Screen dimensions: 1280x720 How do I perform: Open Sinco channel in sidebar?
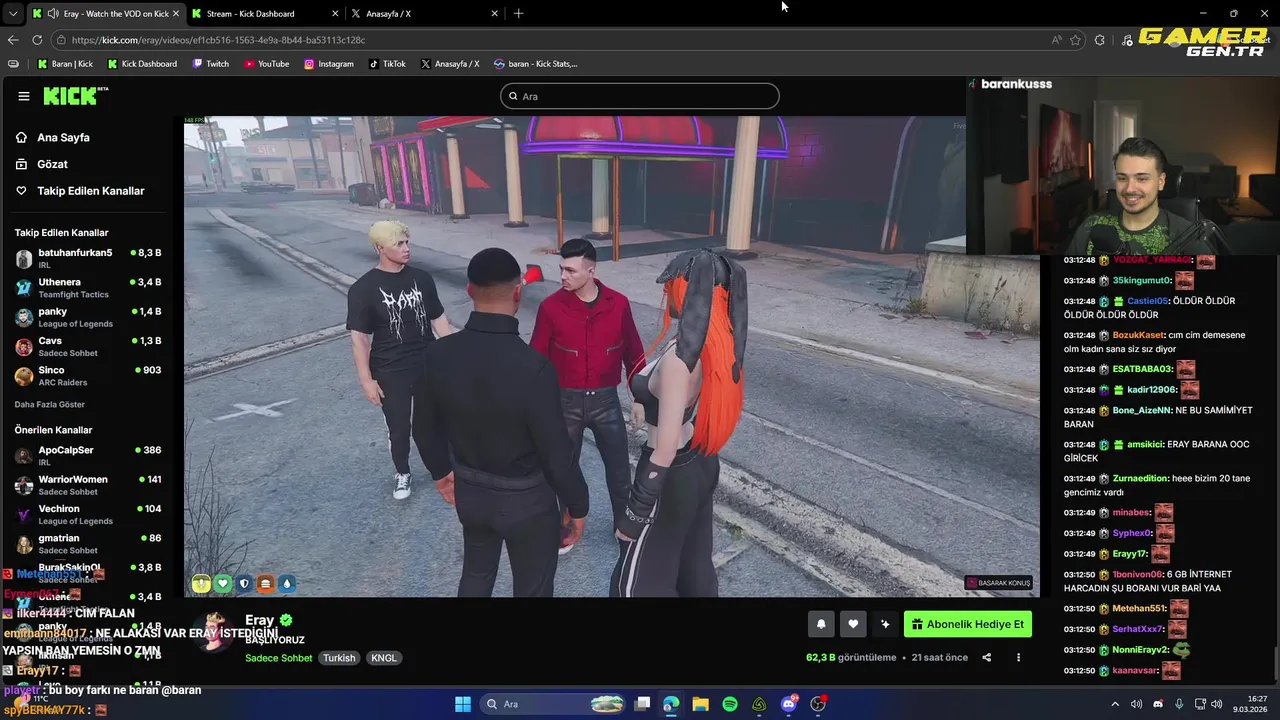point(87,376)
